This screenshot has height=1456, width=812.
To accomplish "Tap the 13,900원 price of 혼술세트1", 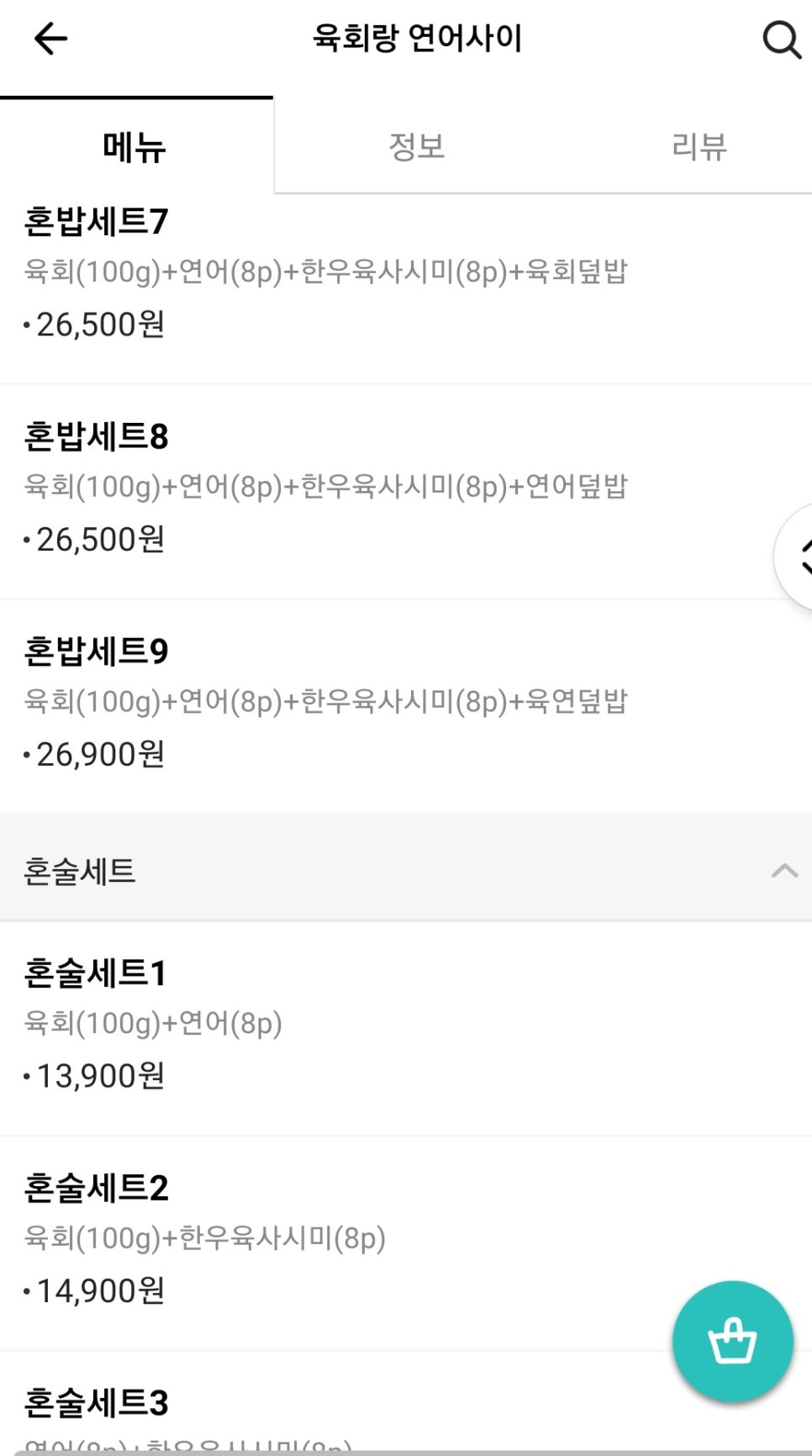I will point(100,1076).
